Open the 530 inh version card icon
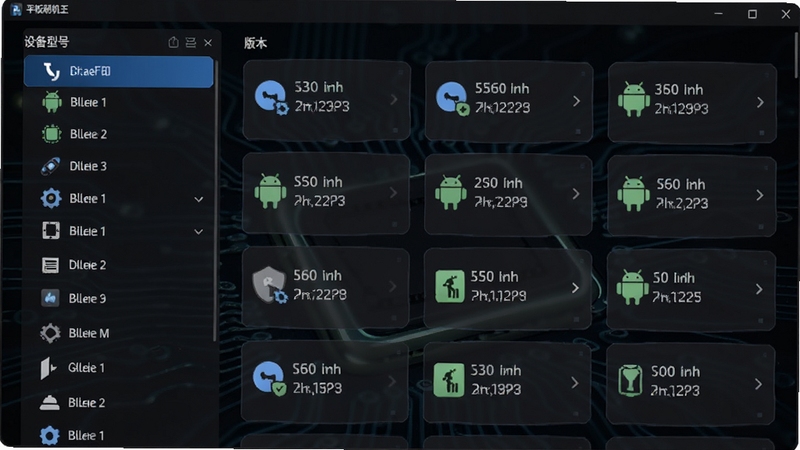The height and width of the screenshot is (450, 800). (x=271, y=97)
